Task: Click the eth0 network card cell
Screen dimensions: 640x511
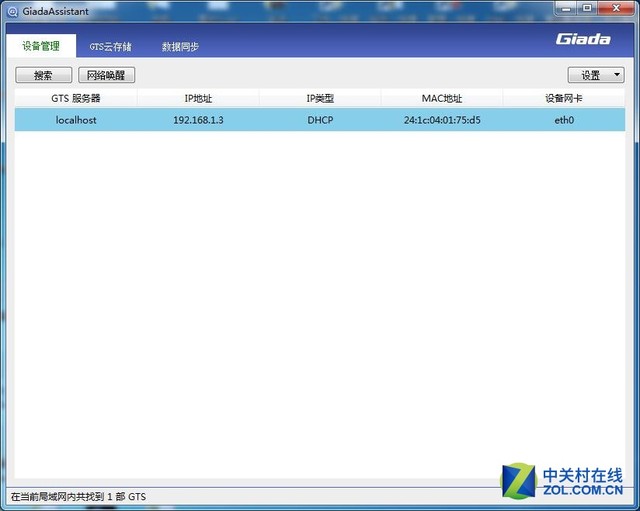Action: click(564, 120)
